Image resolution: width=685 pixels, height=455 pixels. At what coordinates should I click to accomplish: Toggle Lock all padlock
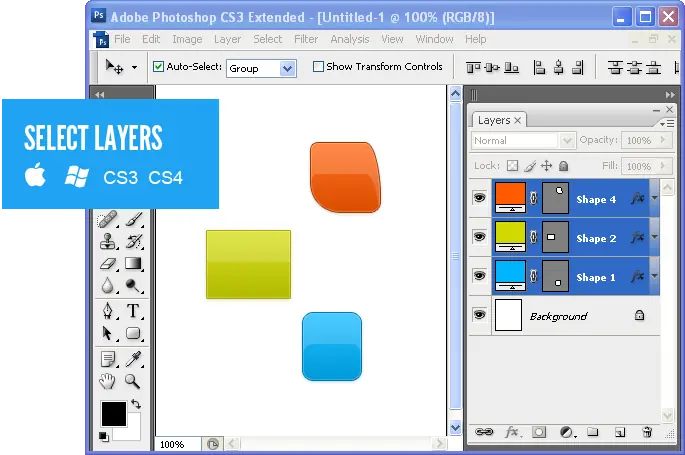click(x=564, y=166)
